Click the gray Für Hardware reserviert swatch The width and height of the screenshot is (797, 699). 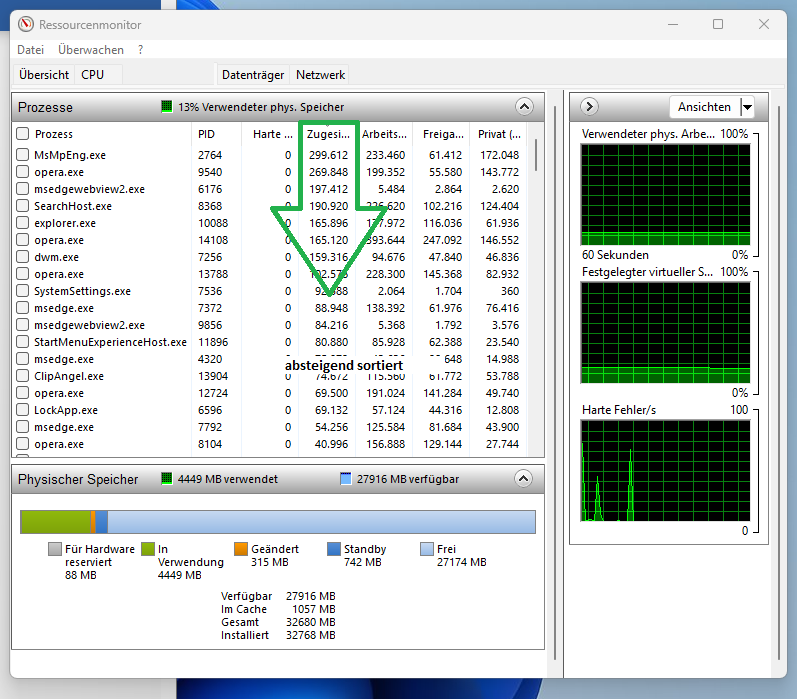(x=55, y=549)
